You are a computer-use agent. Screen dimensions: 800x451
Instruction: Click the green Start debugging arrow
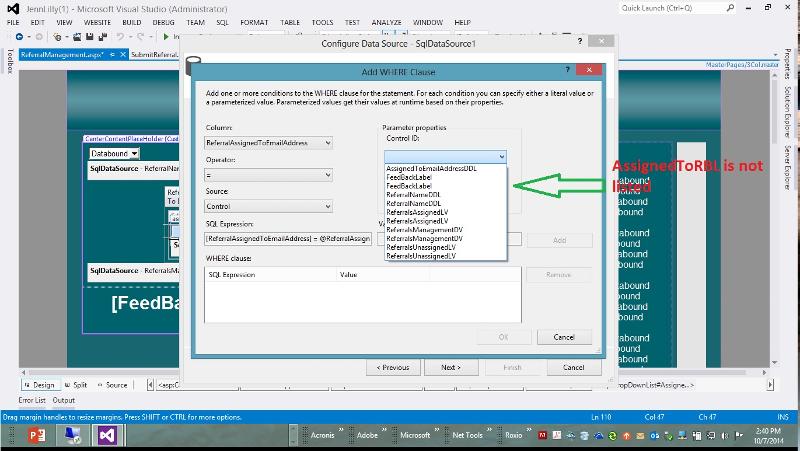(166, 37)
